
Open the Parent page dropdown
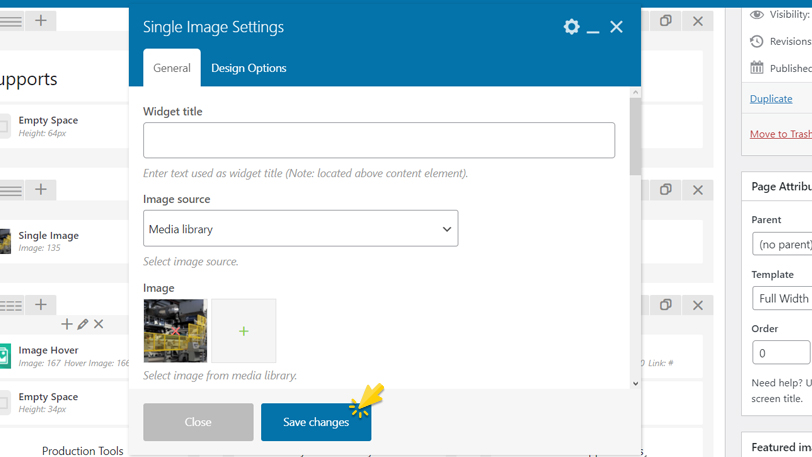[x=782, y=244]
